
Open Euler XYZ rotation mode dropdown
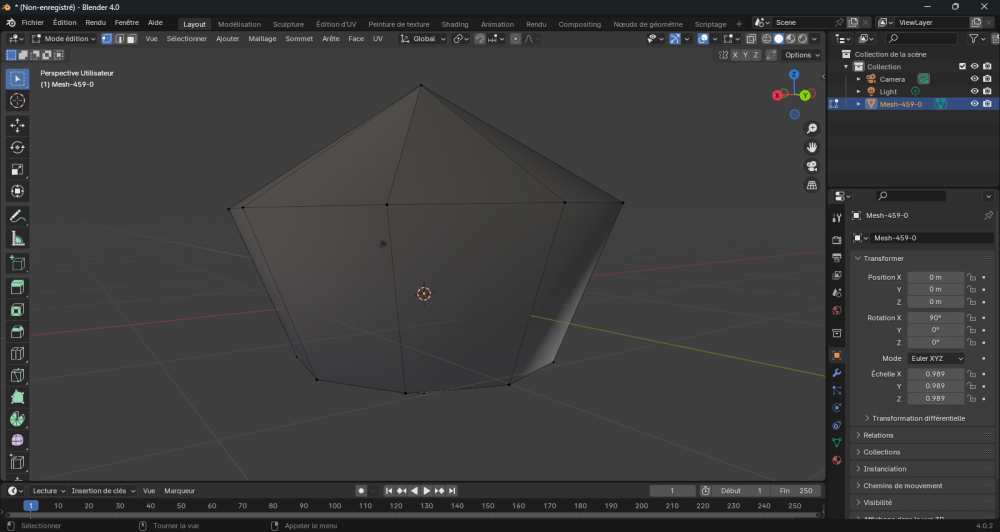click(x=936, y=358)
